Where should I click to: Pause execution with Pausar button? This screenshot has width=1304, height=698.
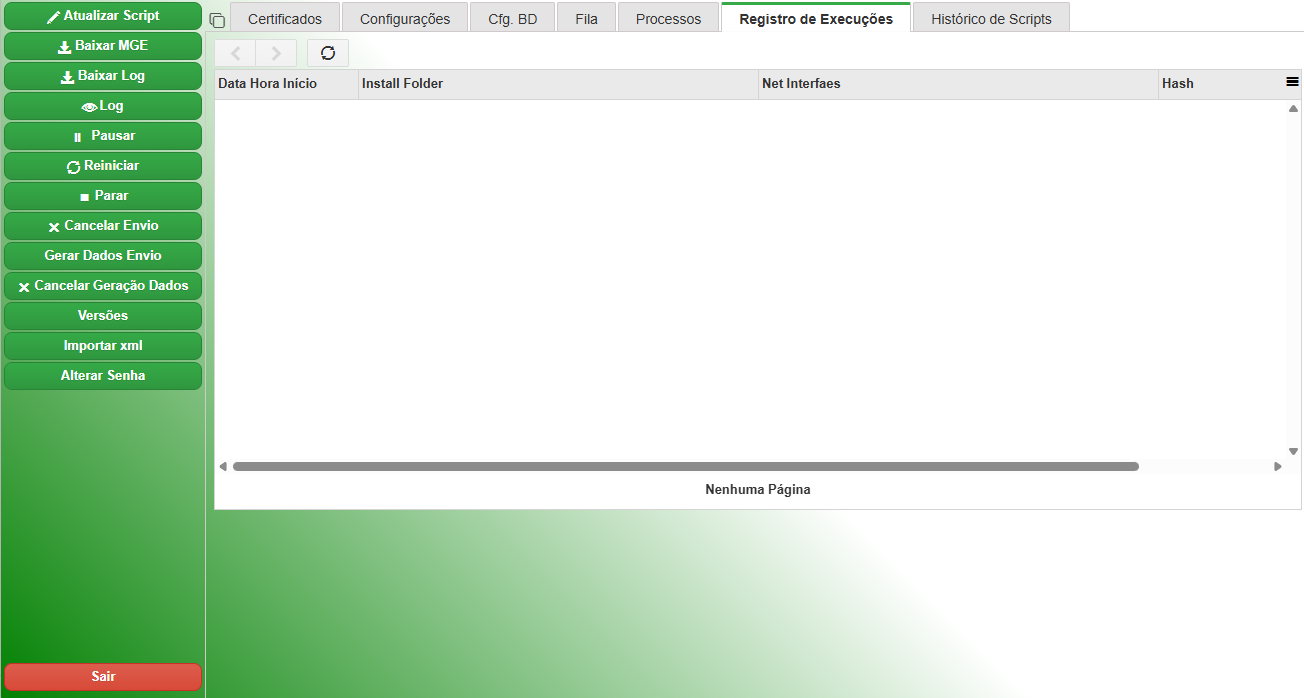pyautogui.click(x=103, y=136)
